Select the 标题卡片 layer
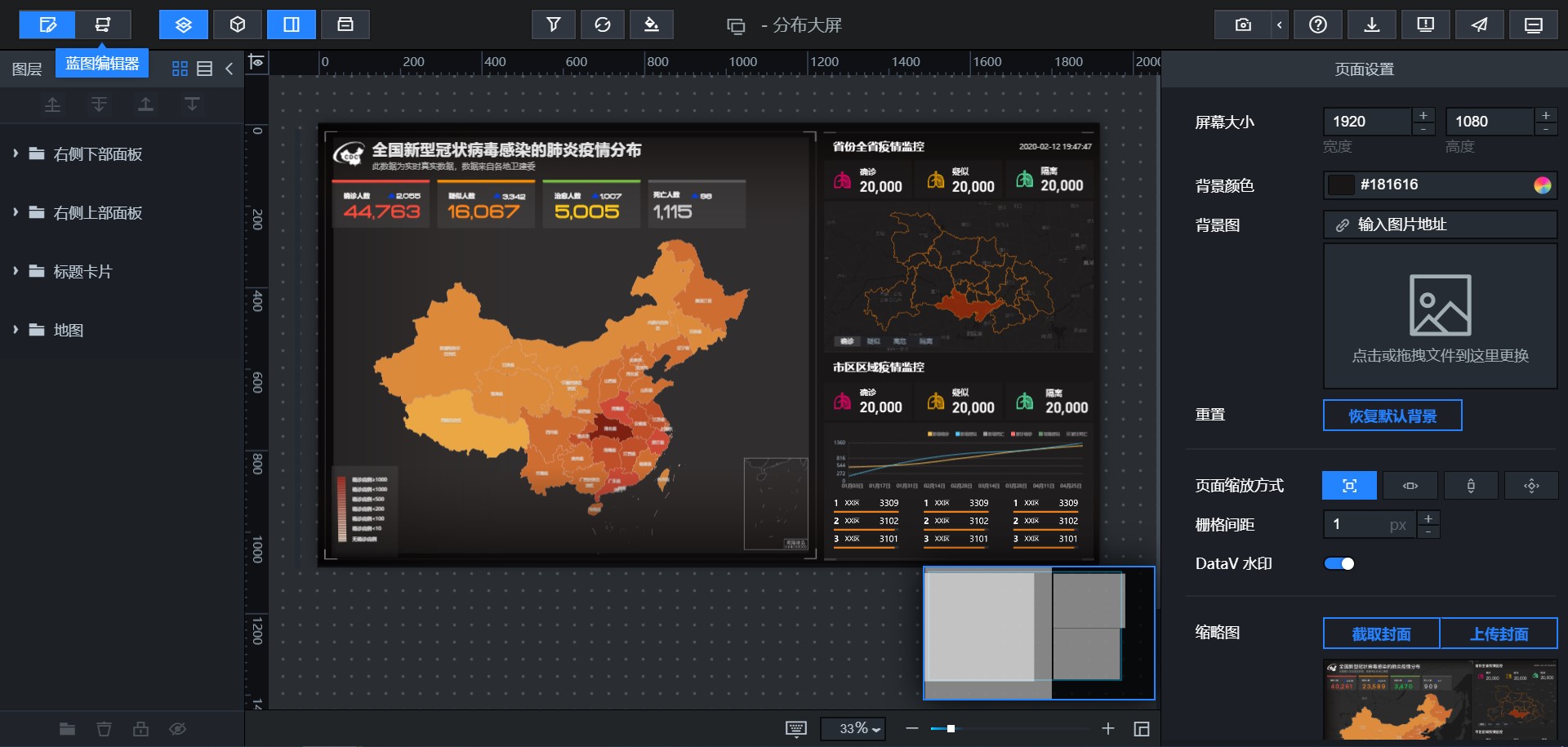Screen dimensions: 1568x747 [x=122, y=271]
